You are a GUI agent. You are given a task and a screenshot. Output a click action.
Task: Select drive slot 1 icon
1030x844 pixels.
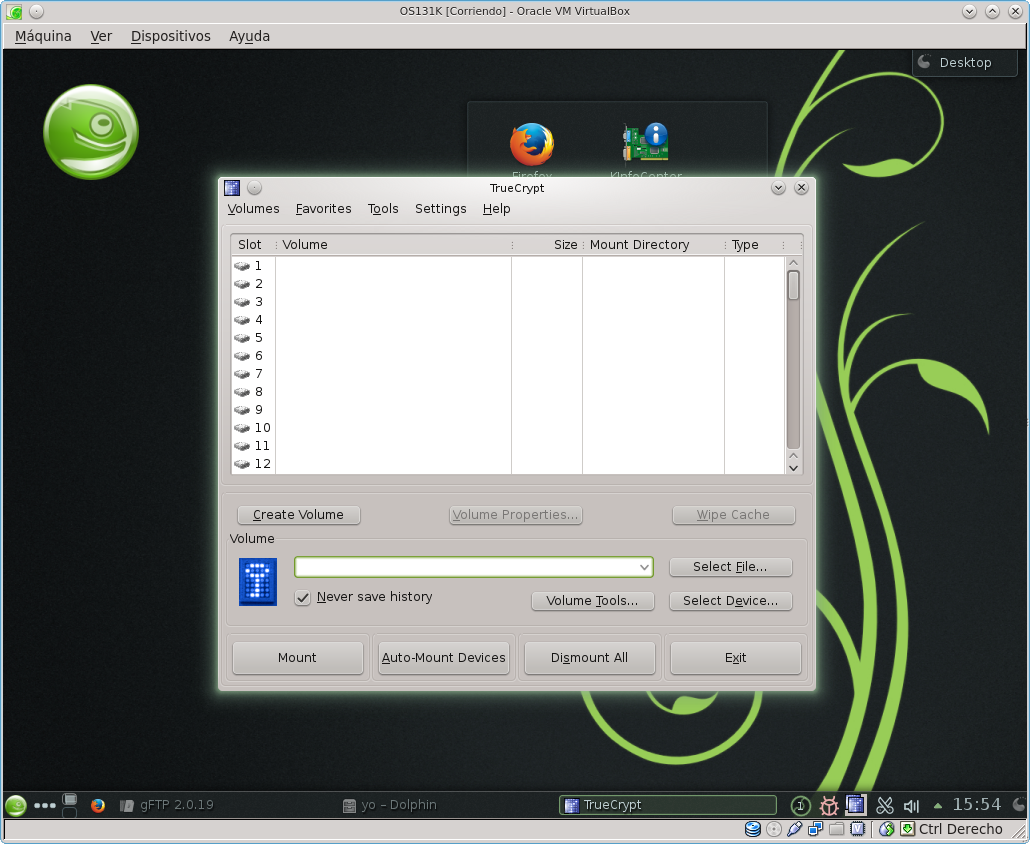[242, 266]
